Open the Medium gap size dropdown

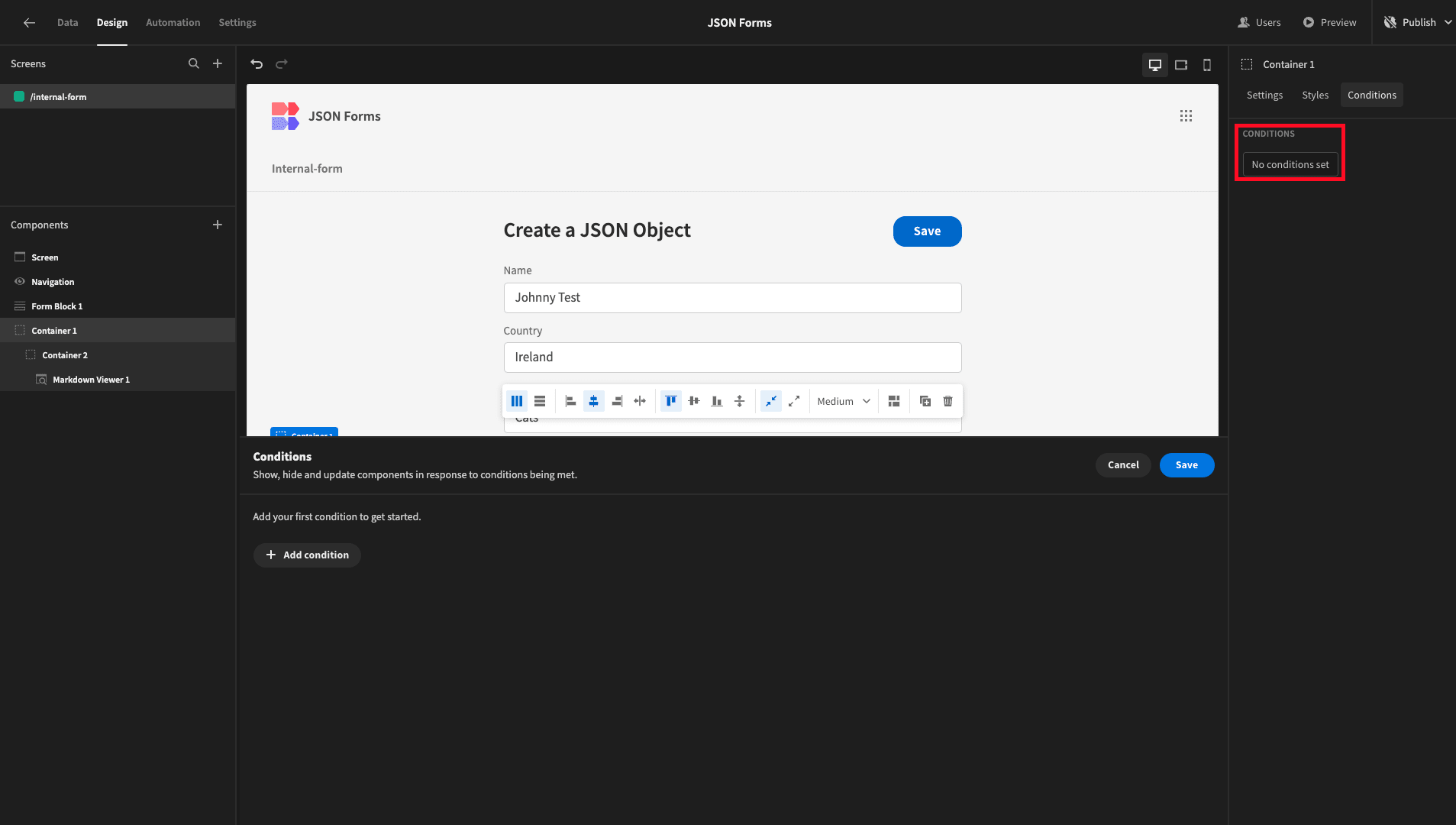(x=844, y=401)
